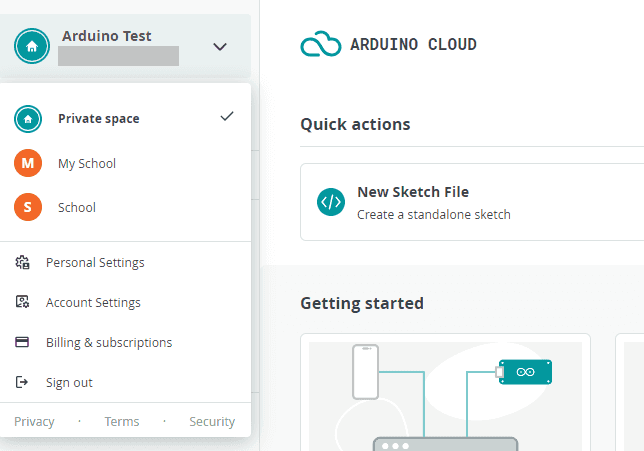Image resolution: width=644 pixels, height=451 pixels.
Task: Switch to My School space
Action: click(x=87, y=164)
